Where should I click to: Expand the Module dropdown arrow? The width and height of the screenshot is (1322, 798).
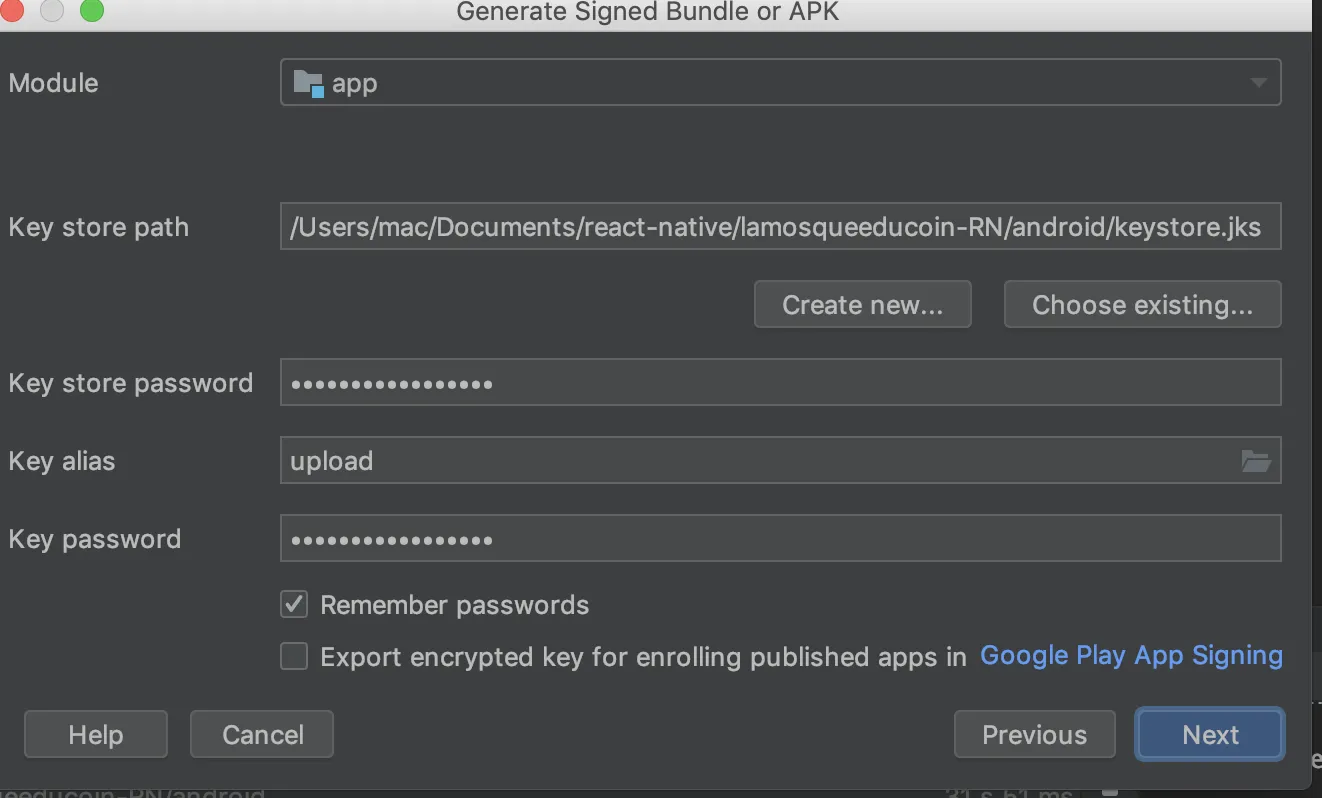pyautogui.click(x=1259, y=83)
